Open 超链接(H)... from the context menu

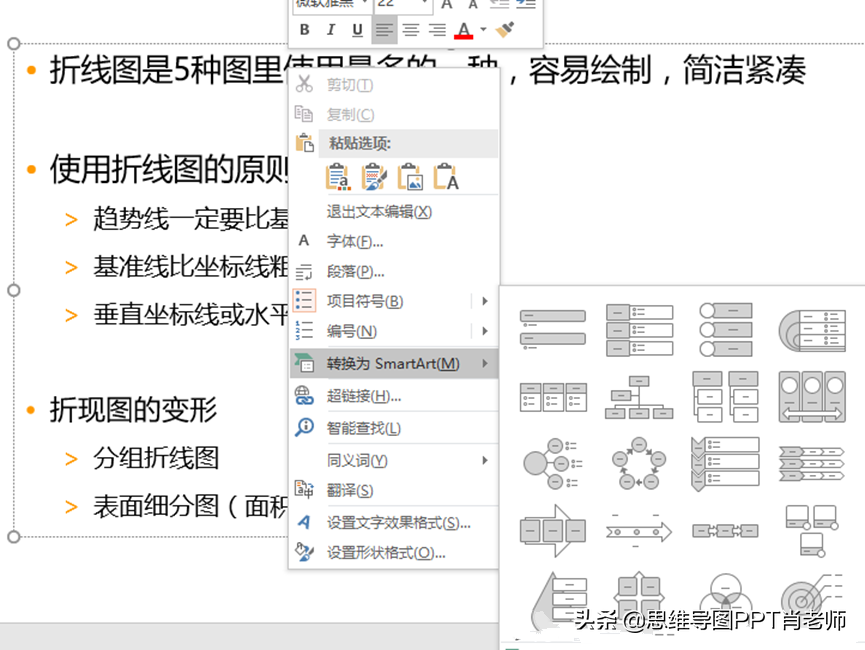click(395, 396)
